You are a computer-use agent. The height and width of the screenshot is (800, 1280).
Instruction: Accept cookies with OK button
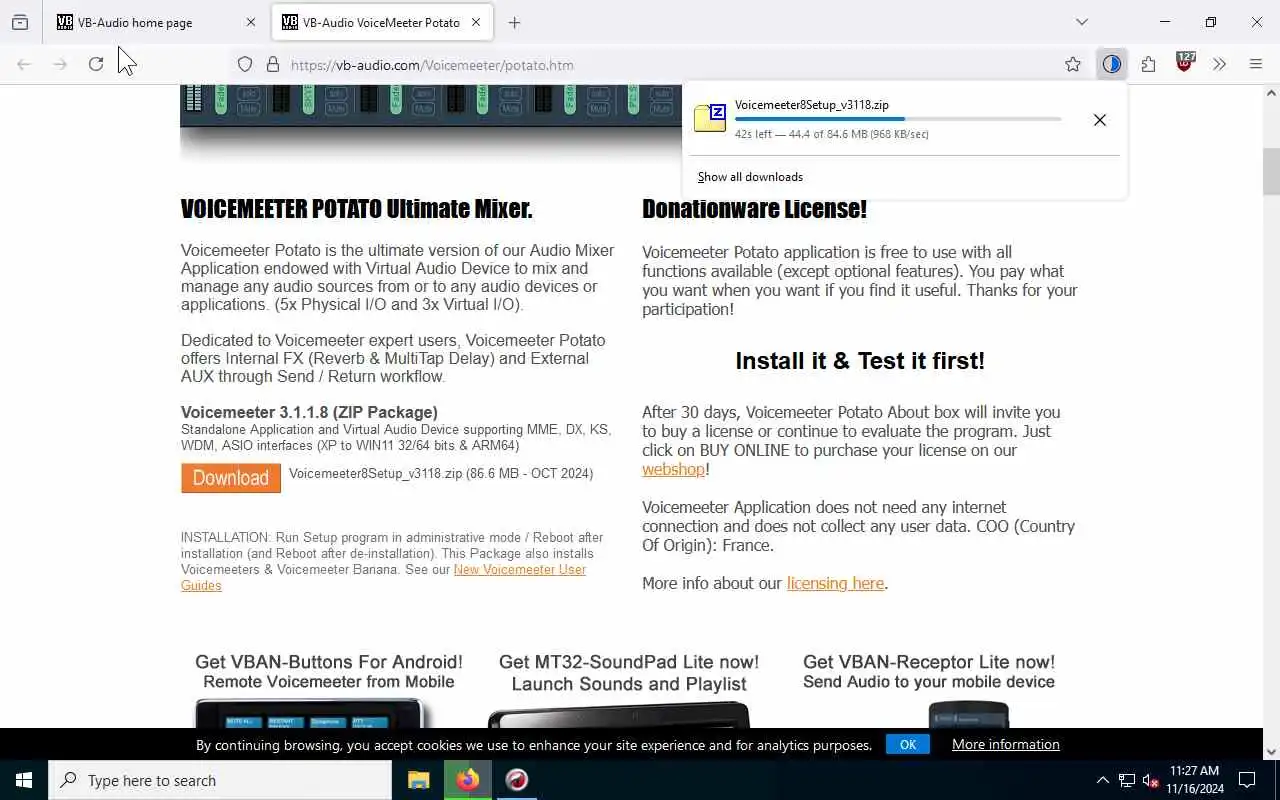(x=908, y=744)
